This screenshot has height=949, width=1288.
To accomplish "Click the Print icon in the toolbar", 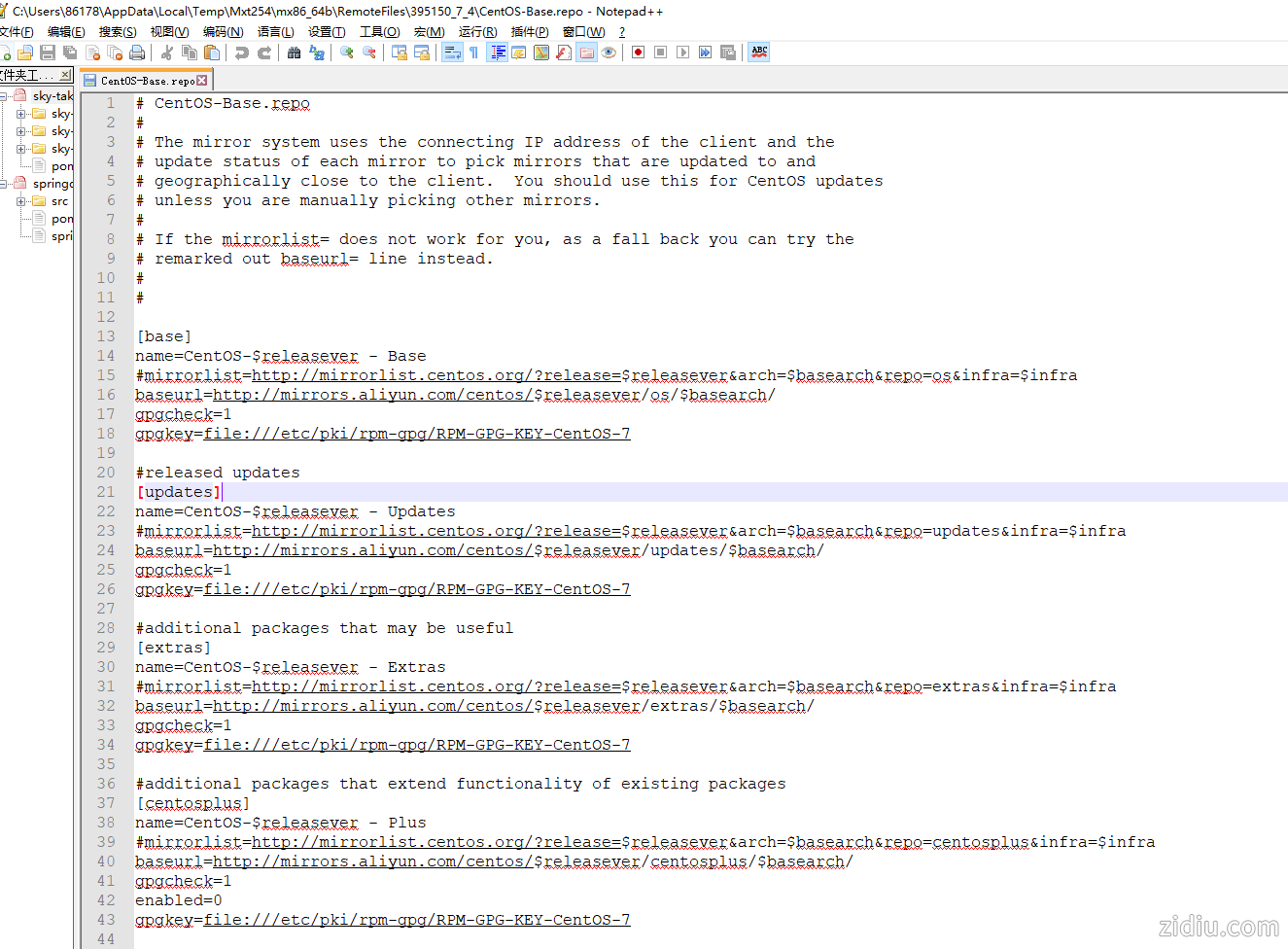I will (x=137, y=53).
